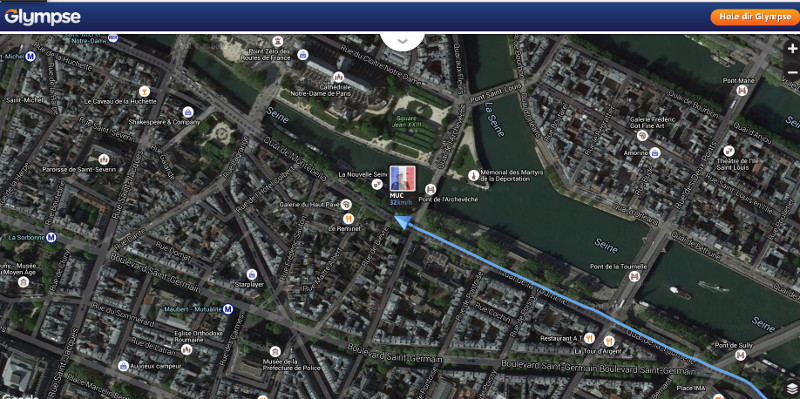Select the Le Reminet restaurant icon

pos(348,219)
